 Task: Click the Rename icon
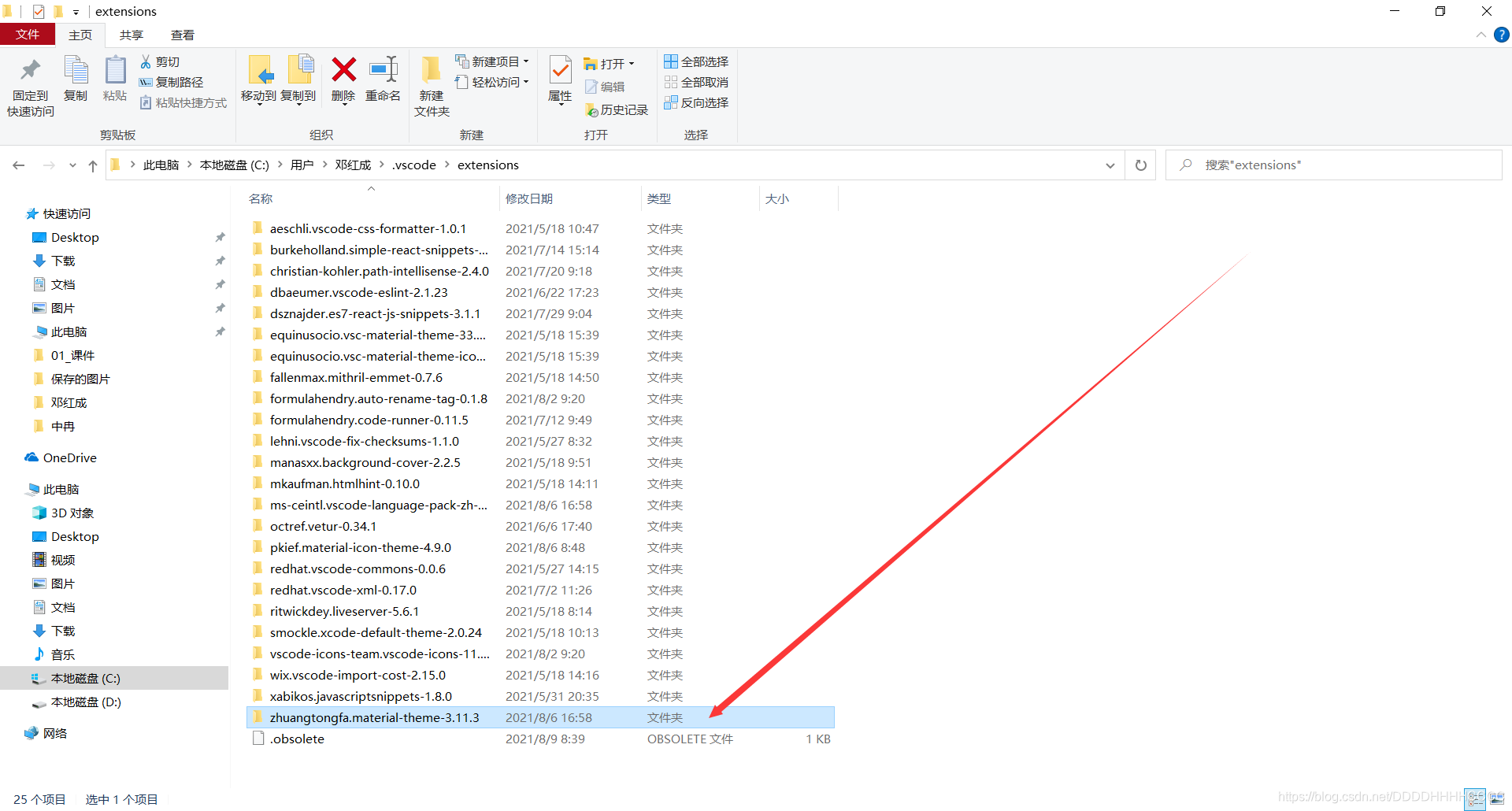(x=384, y=69)
